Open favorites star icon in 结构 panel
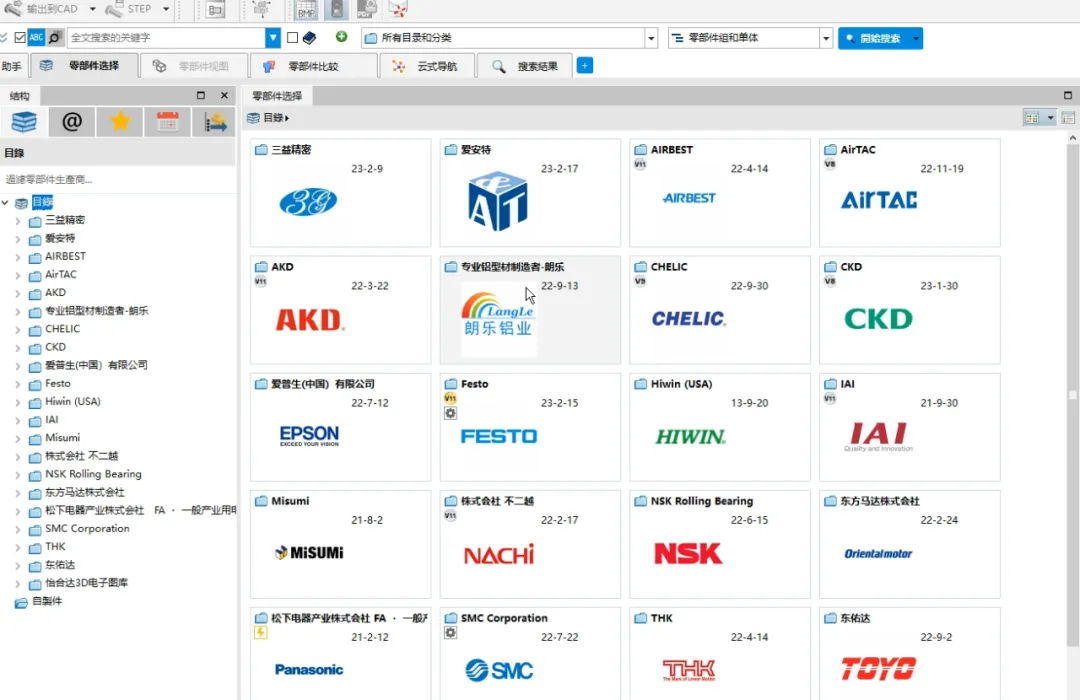1080x700 pixels. click(120, 122)
